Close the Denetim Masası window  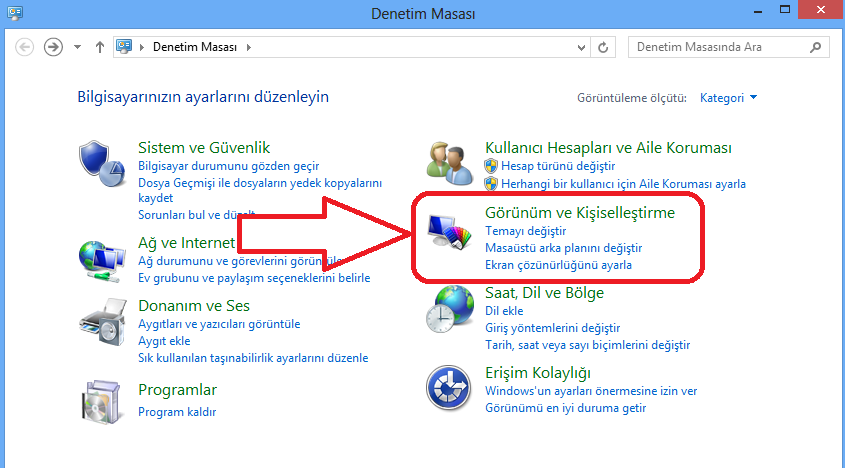click(x=821, y=10)
